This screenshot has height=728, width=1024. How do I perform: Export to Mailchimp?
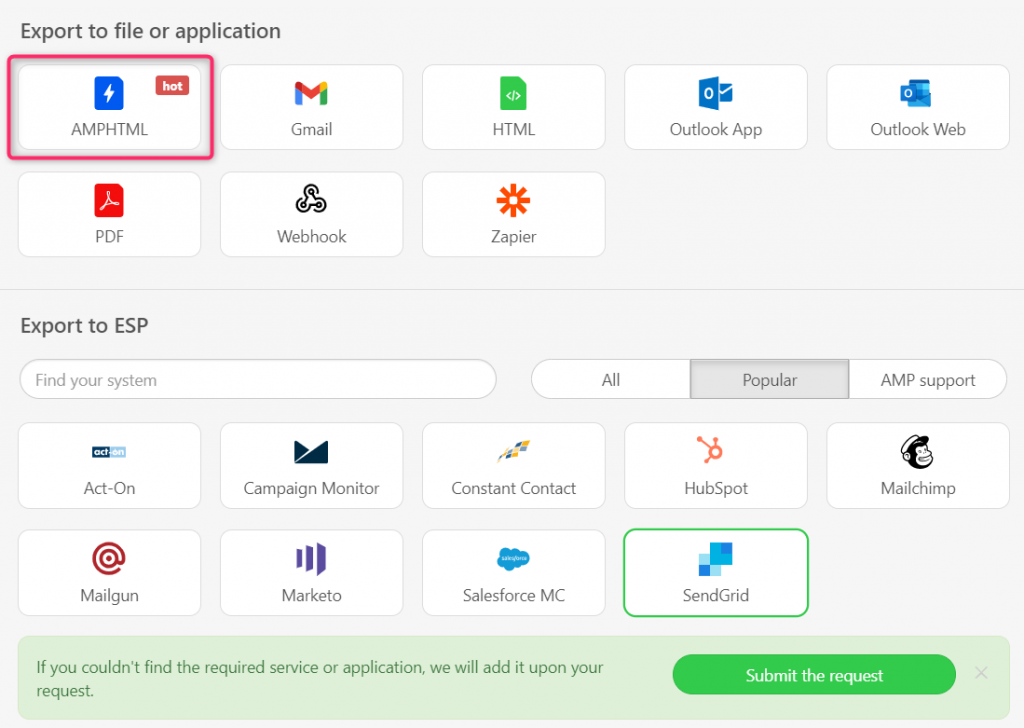click(917, 465)
